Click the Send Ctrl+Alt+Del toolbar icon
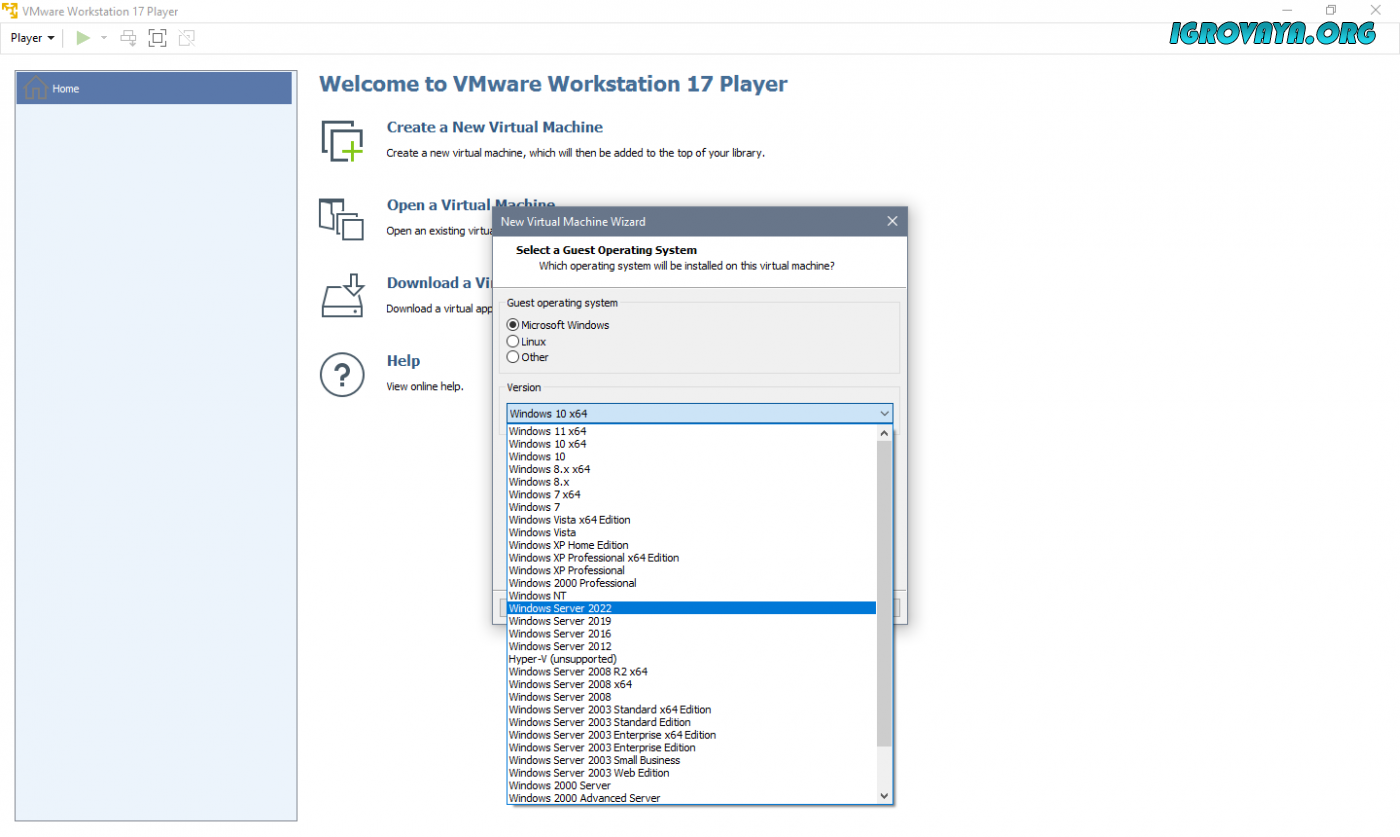Viewport: 1400px width, 837px height. [x=128, y=38]
